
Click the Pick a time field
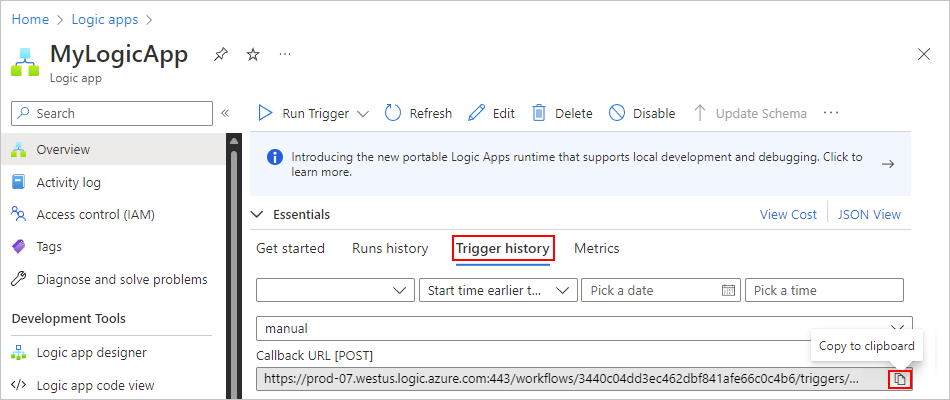(x=825, y=290)
